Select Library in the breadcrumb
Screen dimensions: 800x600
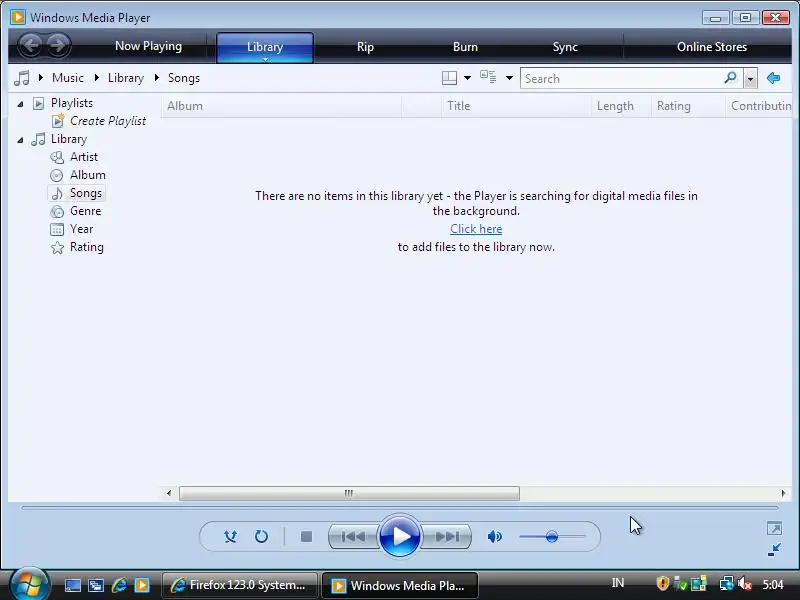point(126,78)
